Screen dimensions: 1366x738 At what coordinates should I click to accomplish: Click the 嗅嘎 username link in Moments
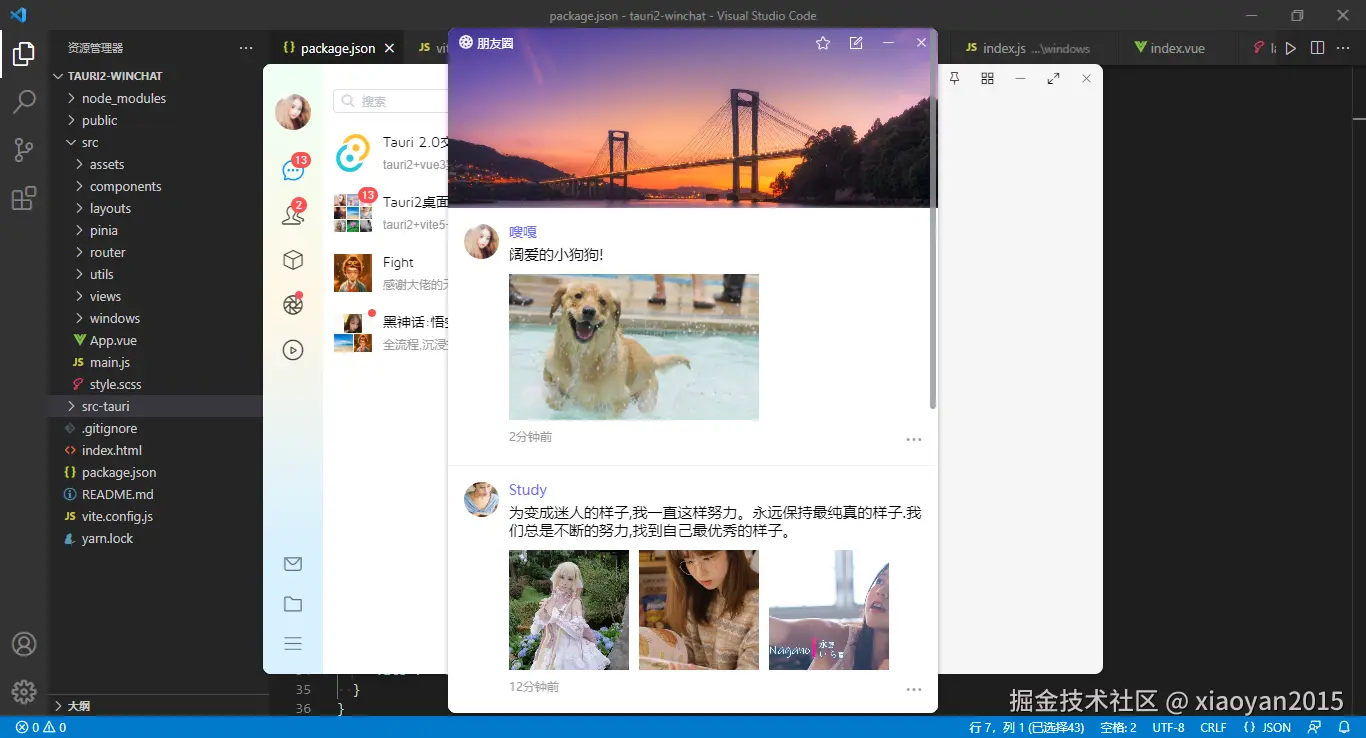[523, 231]
